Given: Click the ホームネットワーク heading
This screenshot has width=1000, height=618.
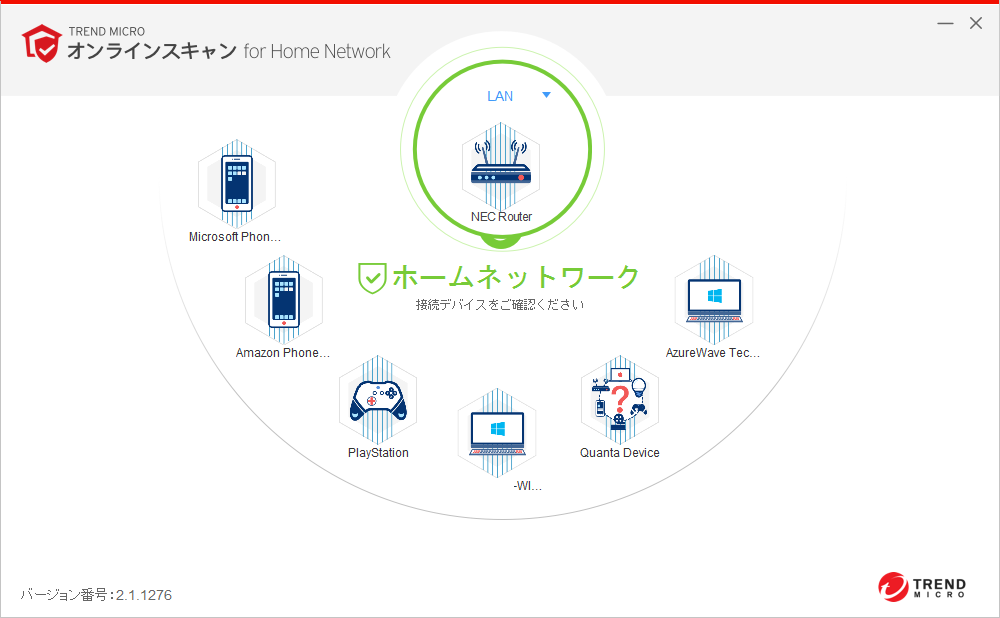Looking at the screenshot, I should click(516, 277).
